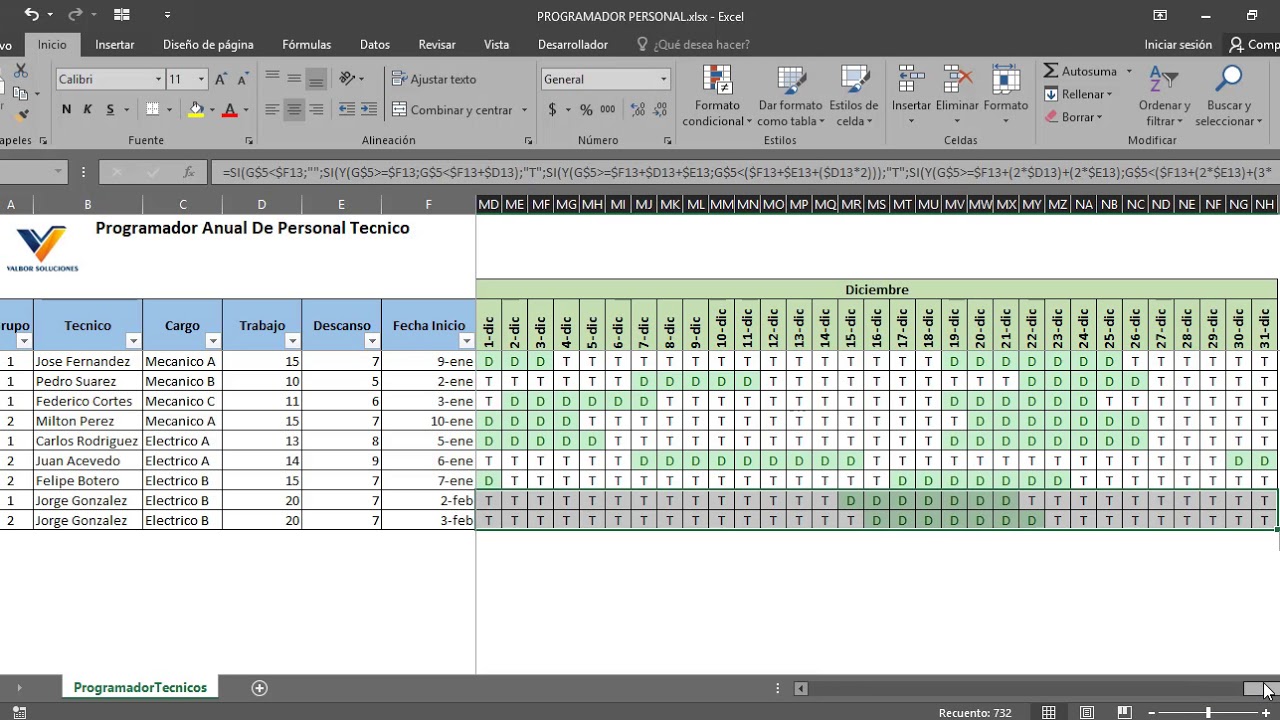Screen dimensions: 1280x720
Task: Toggle Ajustar texto wrap
Action: click(434, 79)
